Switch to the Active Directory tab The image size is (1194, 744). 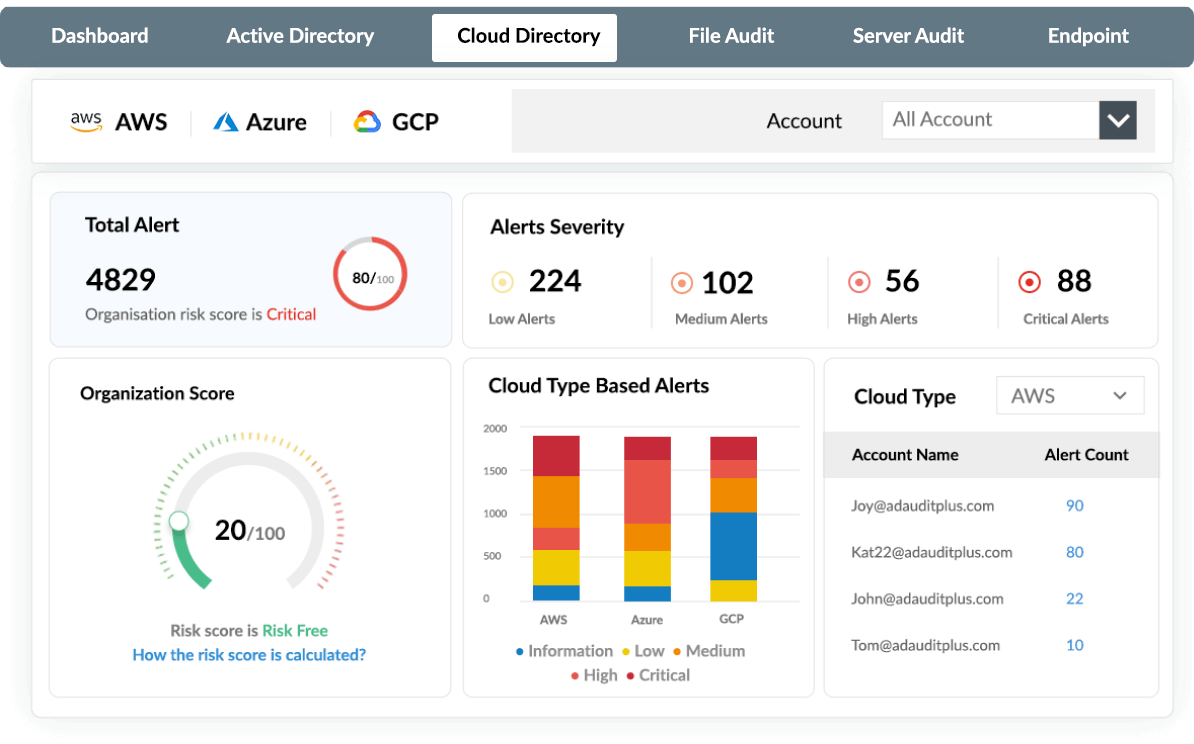click(x=300, y=36)
